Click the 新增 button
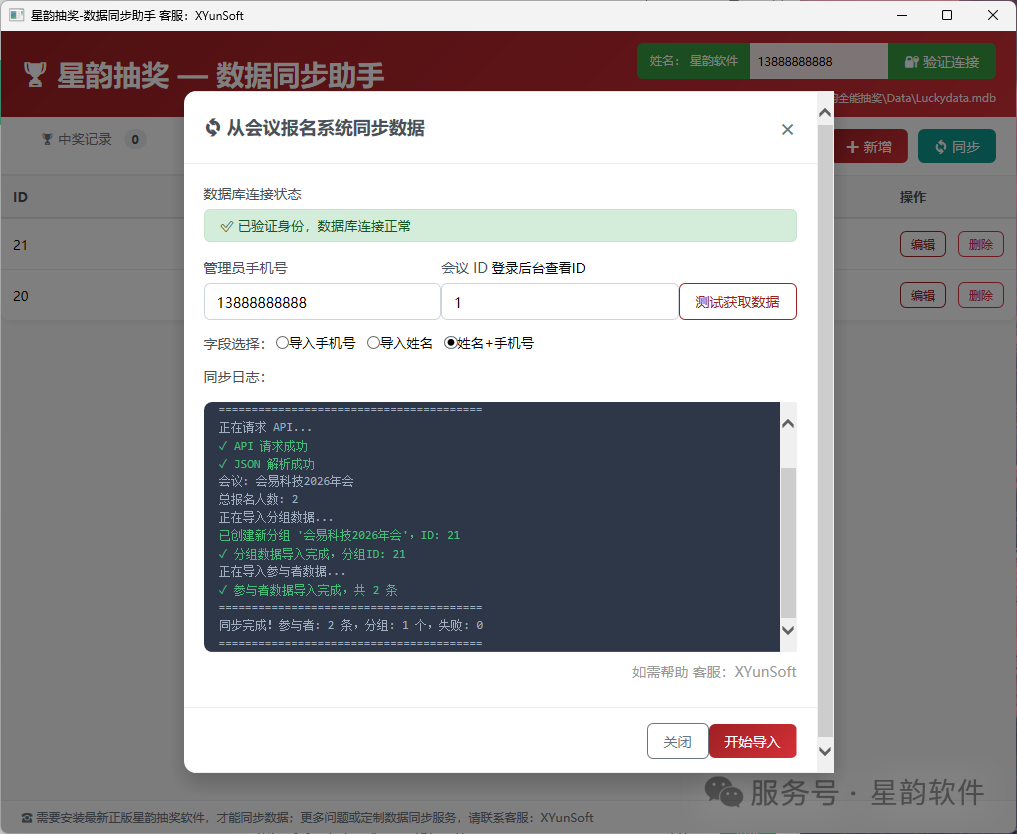Viewport: 1017px width, 834px height. point(870,147)
